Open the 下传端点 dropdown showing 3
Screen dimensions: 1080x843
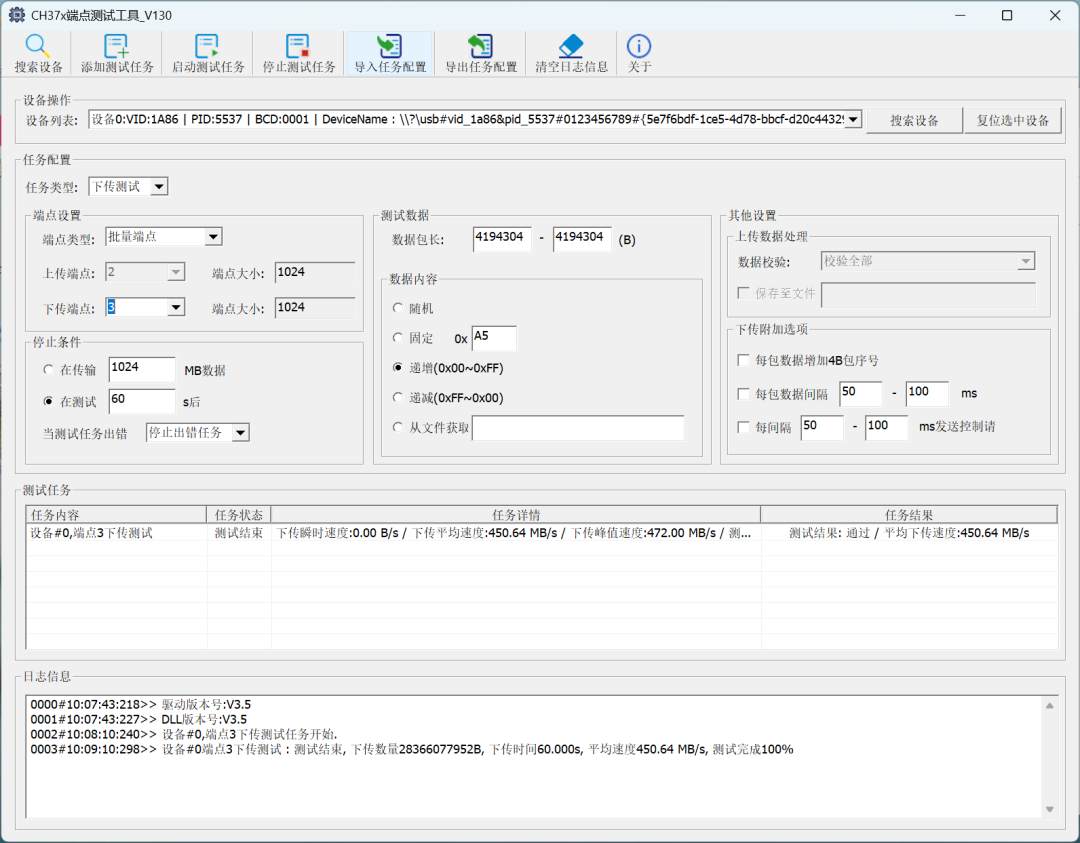click(x=176, y=307)
